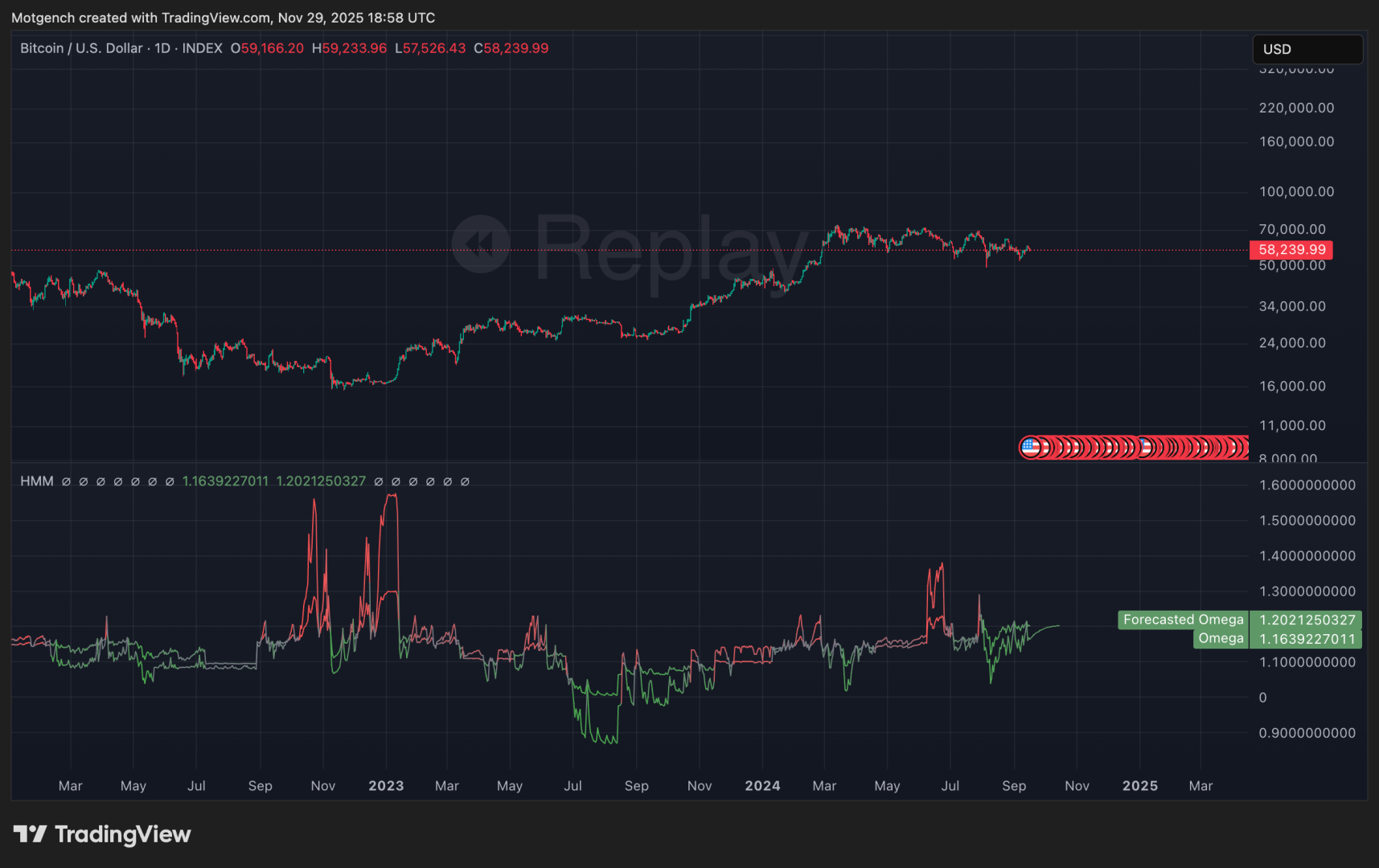Screen dimensions: 1379x868
Task: Click the 100,000.00 level on the price axis
Action: coord(1296,191)
